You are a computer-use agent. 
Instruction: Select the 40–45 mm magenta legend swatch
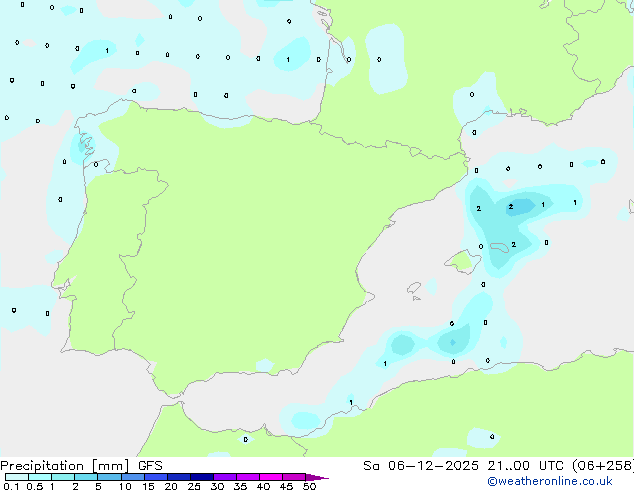(x=271, y=477)
